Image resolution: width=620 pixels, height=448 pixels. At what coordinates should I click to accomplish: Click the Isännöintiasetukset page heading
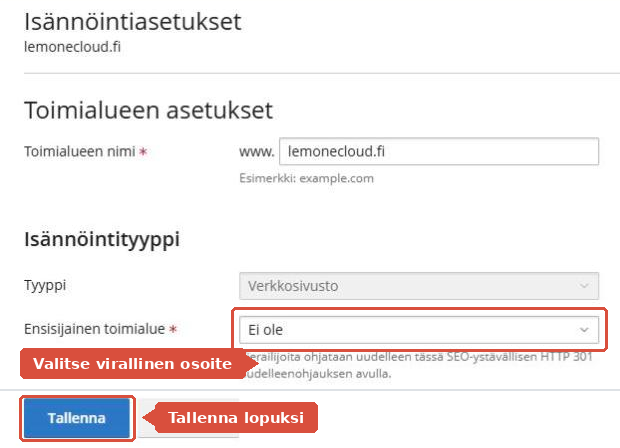tap(132, 22)
